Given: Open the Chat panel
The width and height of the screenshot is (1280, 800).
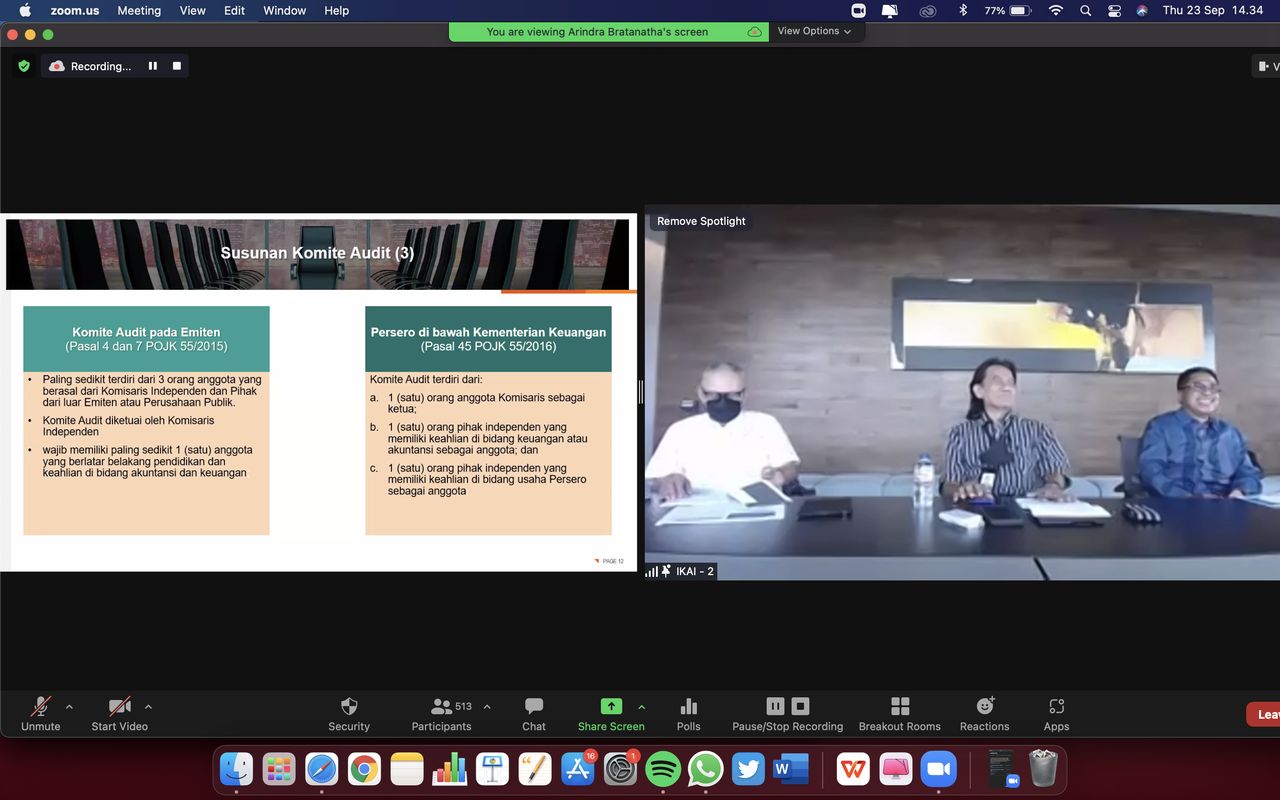Looking at the screenshot, I should tap(534, 714).
